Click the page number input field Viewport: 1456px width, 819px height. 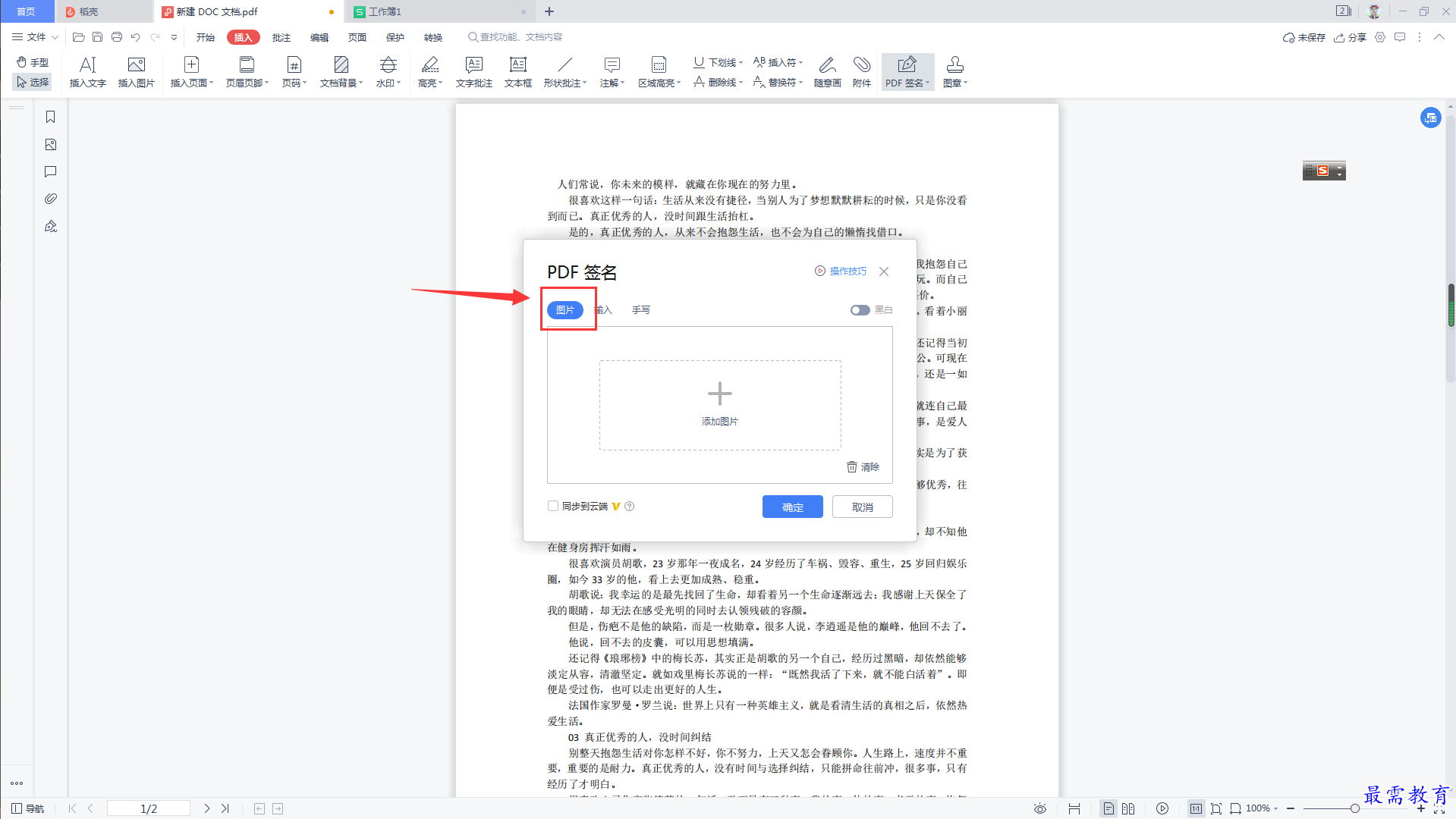pyautogui.click(x=149, y=808)
